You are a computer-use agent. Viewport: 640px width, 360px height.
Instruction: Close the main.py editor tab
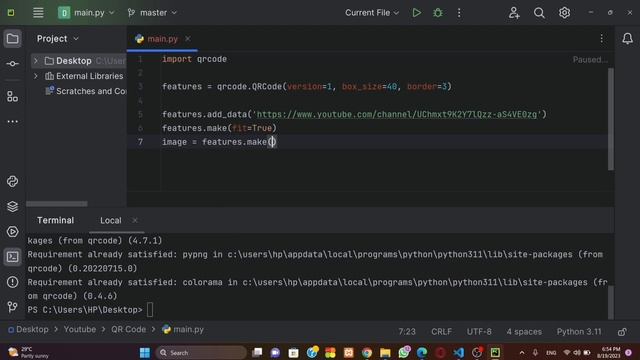pyautogui.click(x=188, y=39)
